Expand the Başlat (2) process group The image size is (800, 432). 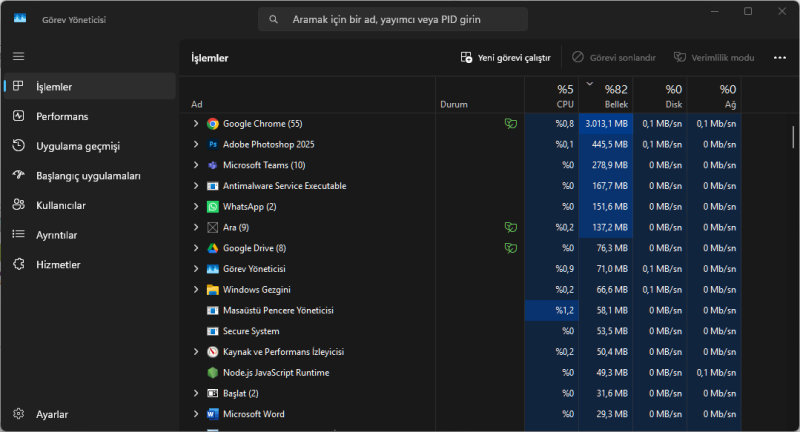coord(196,393)
